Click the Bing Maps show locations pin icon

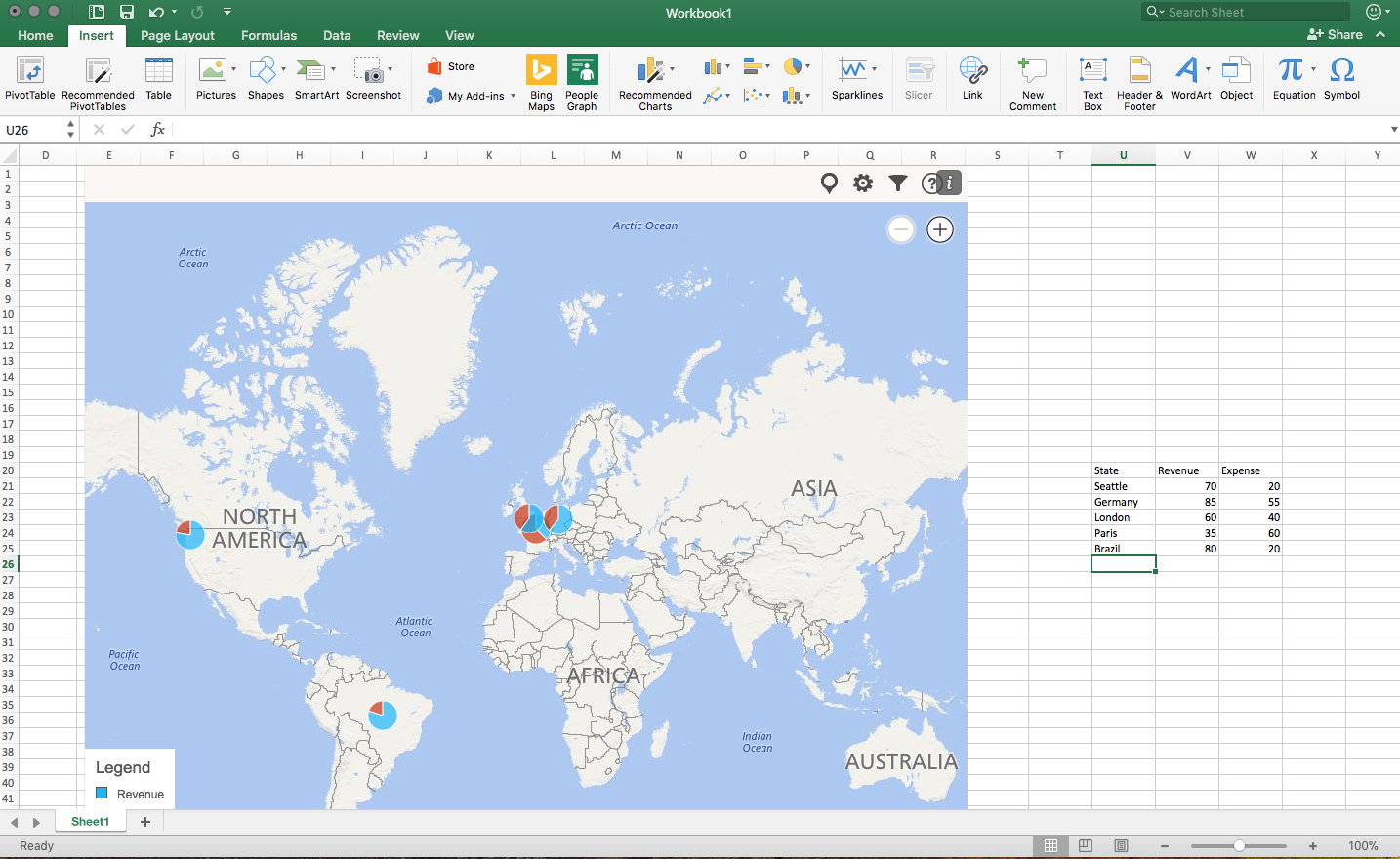click(x=829, y=183)
